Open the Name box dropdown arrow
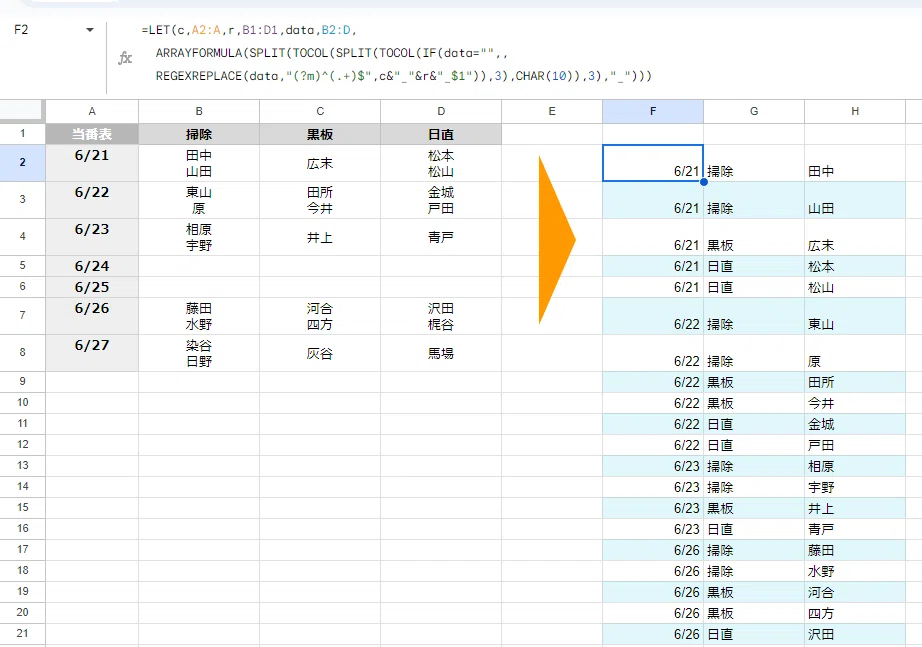 (89, 29)
